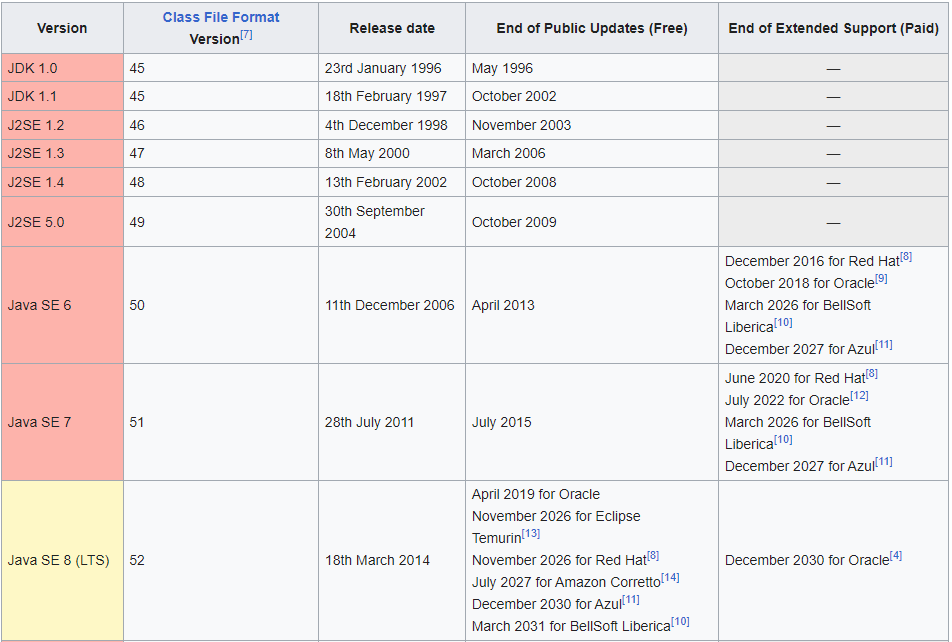The image size is (952, 642).
Task: Click citation 4 after December 2030 for Oracle
Action: [x=896, y=556]
